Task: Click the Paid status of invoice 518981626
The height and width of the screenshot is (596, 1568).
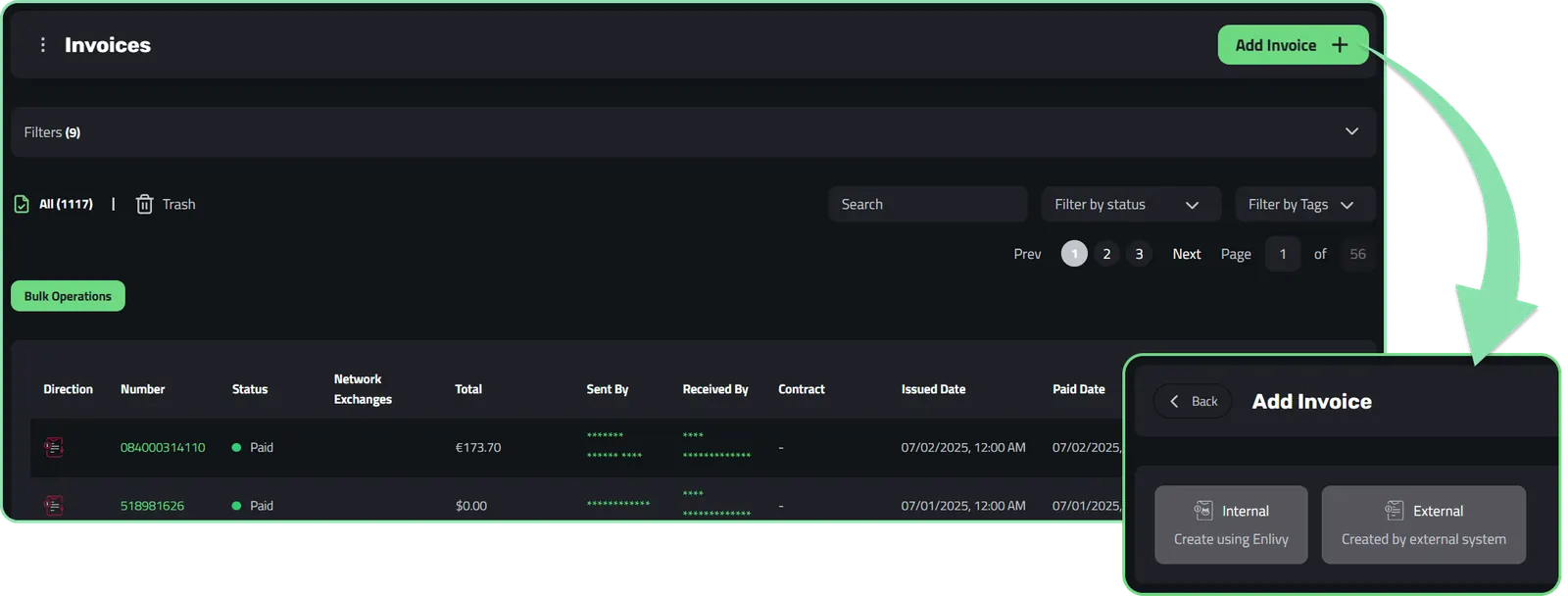Action: [x=253, y=506]
